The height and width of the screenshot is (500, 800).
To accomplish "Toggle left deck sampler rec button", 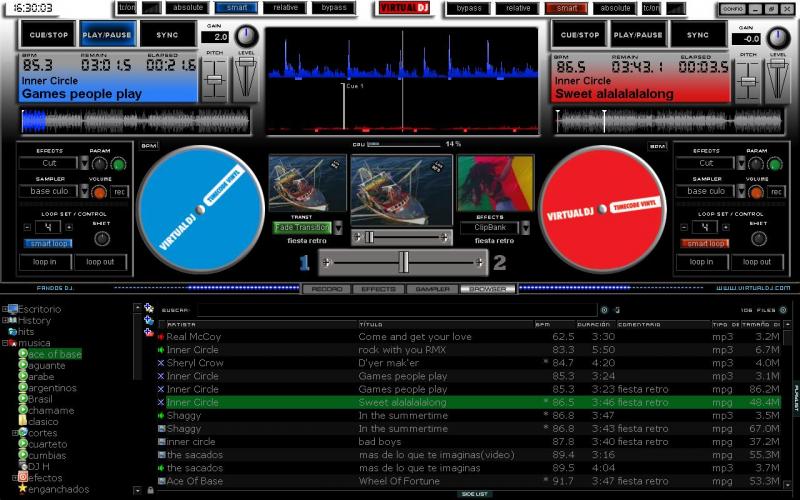I will tap(119, 192).
